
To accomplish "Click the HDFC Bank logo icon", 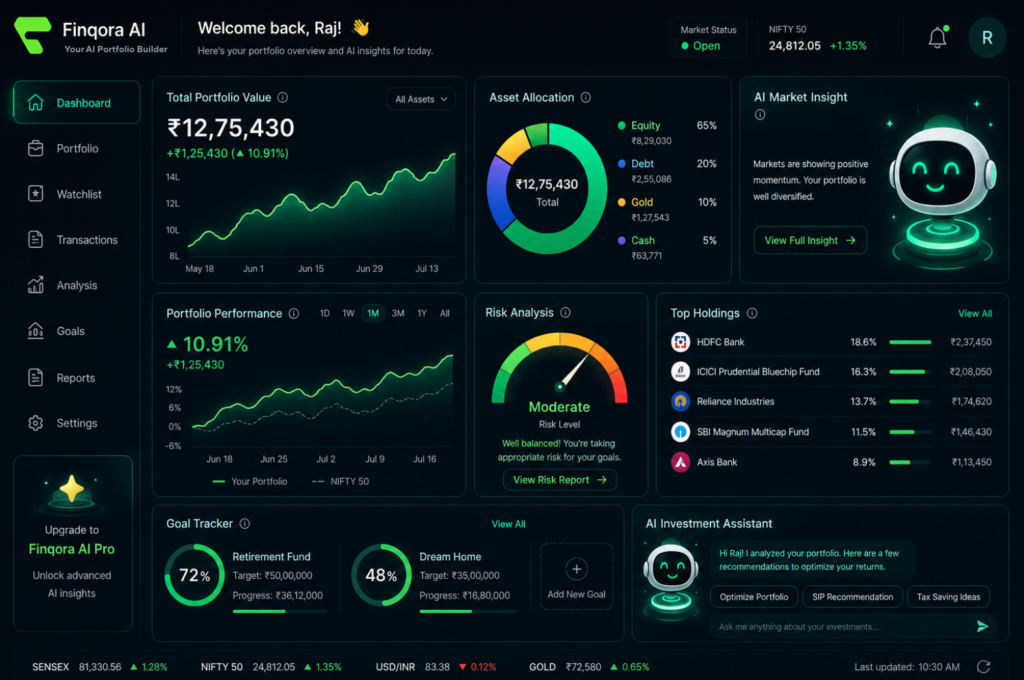I will 680,342.
